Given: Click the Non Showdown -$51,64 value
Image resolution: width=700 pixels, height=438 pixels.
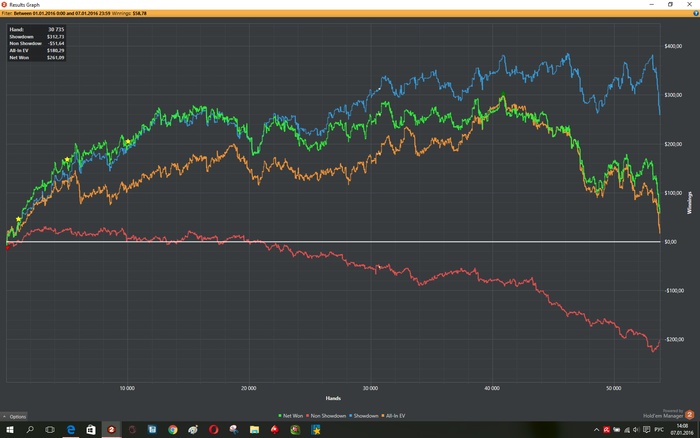Looking at the screenshot, I should coord(56,43).
